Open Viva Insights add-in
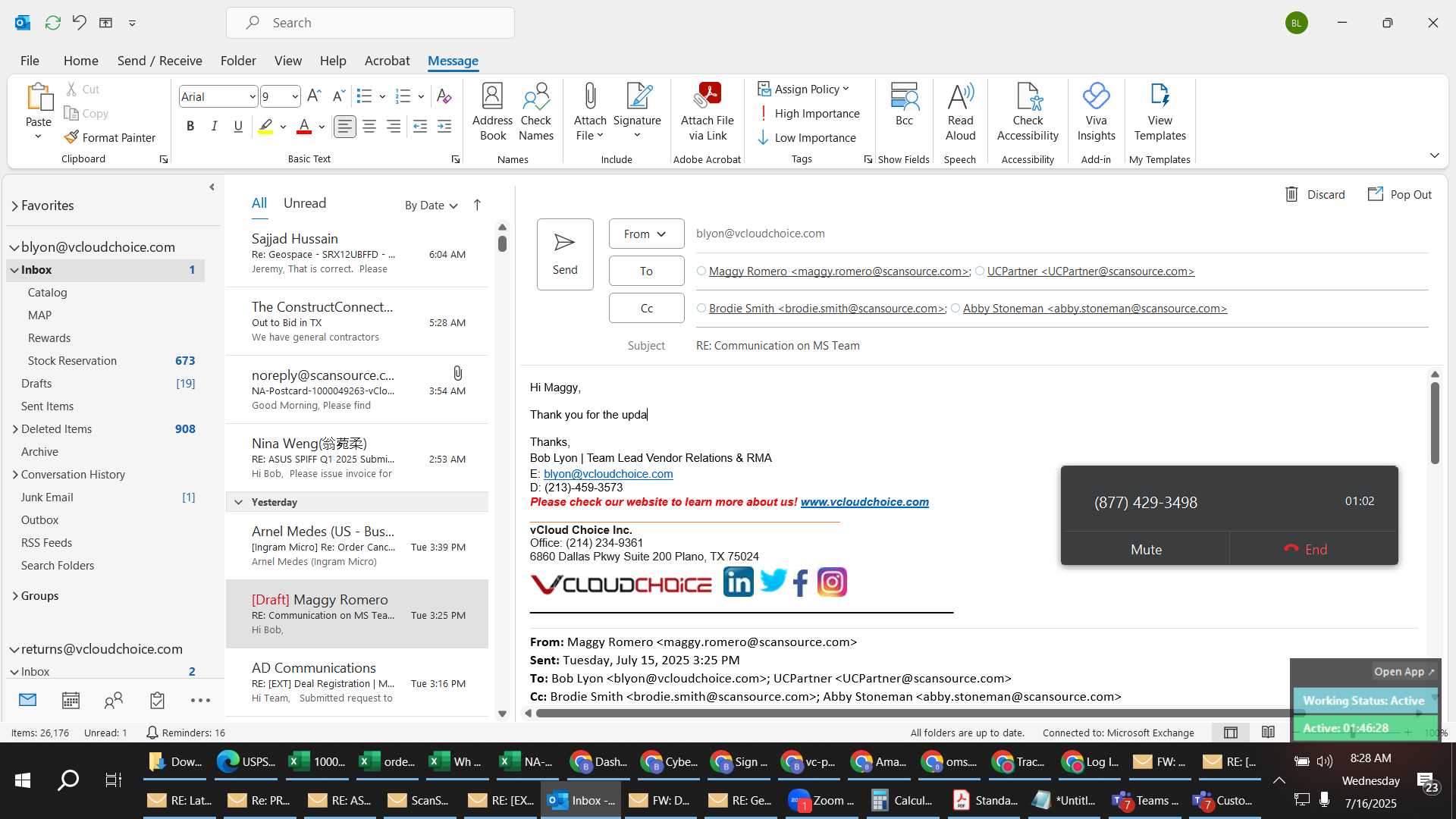1456x819 pixels. tap(1096, 111)
